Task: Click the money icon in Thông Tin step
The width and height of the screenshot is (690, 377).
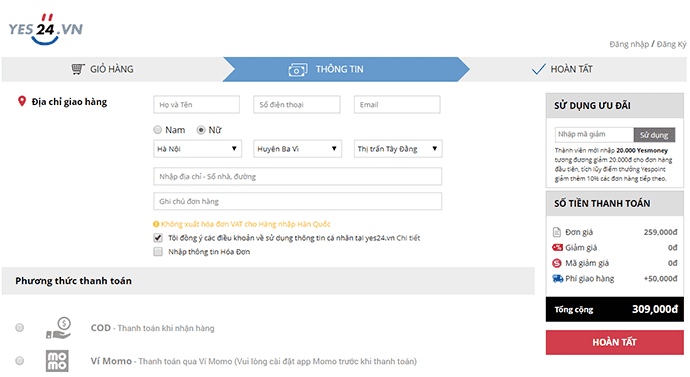Action: point(298,70)
